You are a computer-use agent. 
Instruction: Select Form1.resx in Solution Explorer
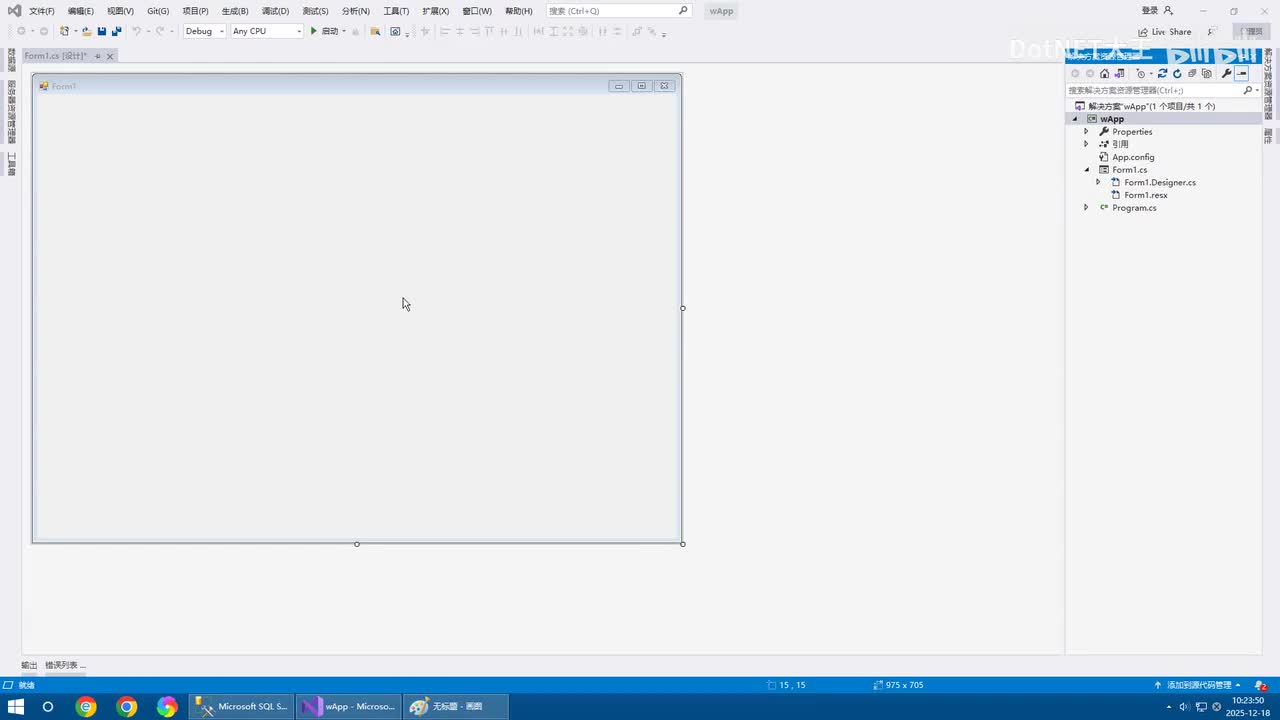click(1146, 195)
